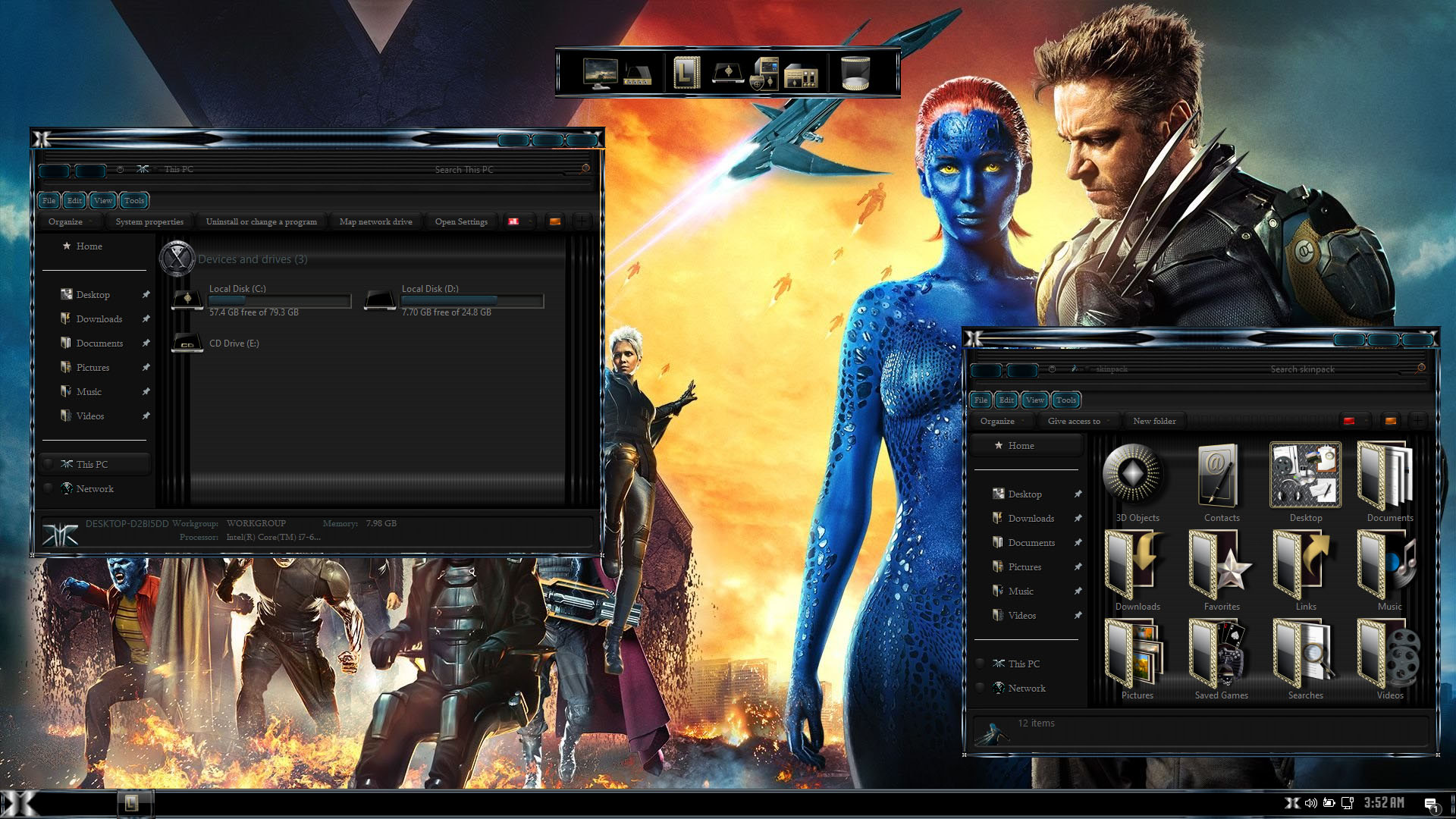The height and width of the screenshot is (819, 1456).
Task: Click the X start button on taskbar
Action: pos(19,803)
